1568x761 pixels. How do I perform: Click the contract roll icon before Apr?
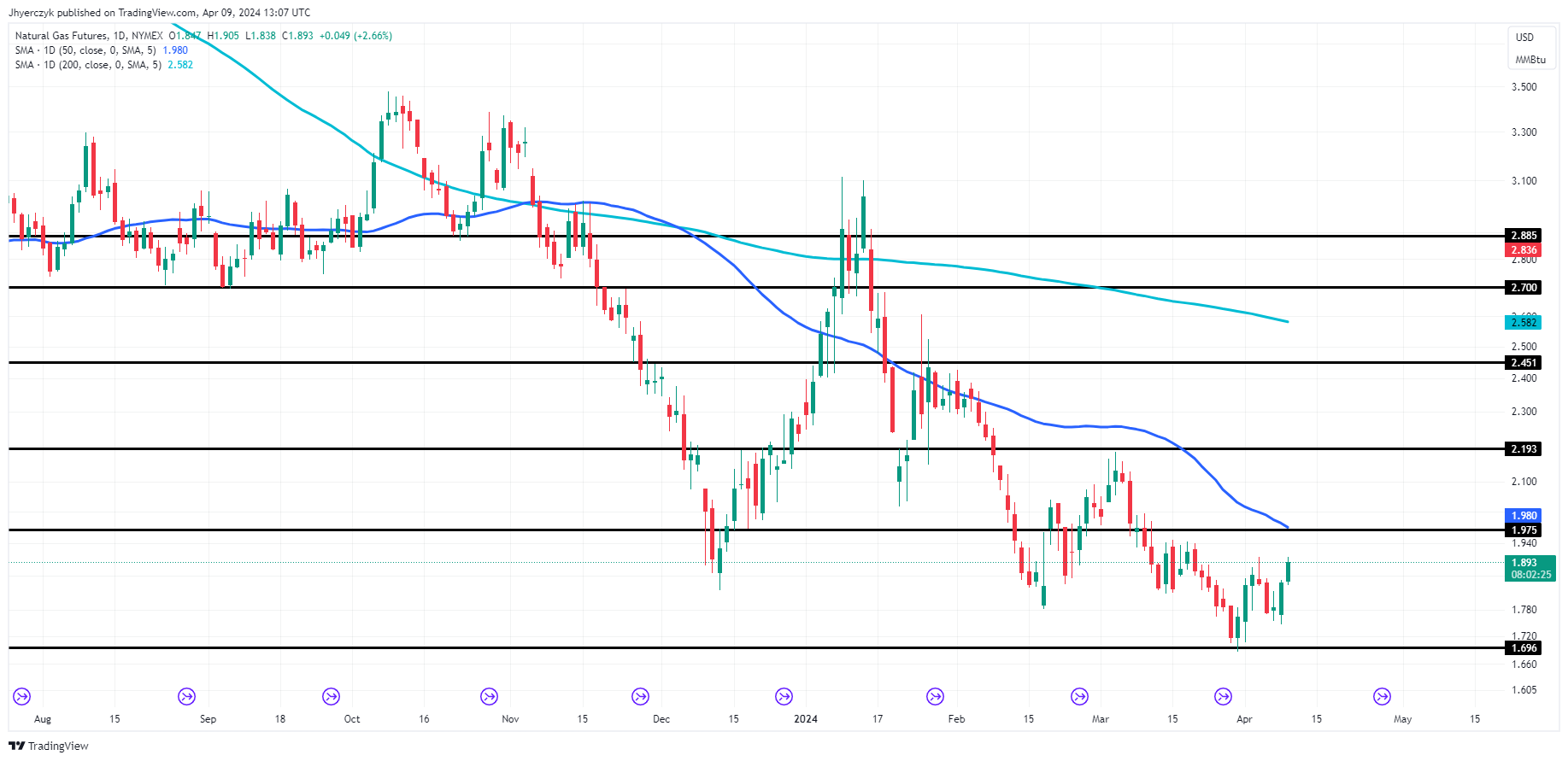click(x=1224, y=697)
